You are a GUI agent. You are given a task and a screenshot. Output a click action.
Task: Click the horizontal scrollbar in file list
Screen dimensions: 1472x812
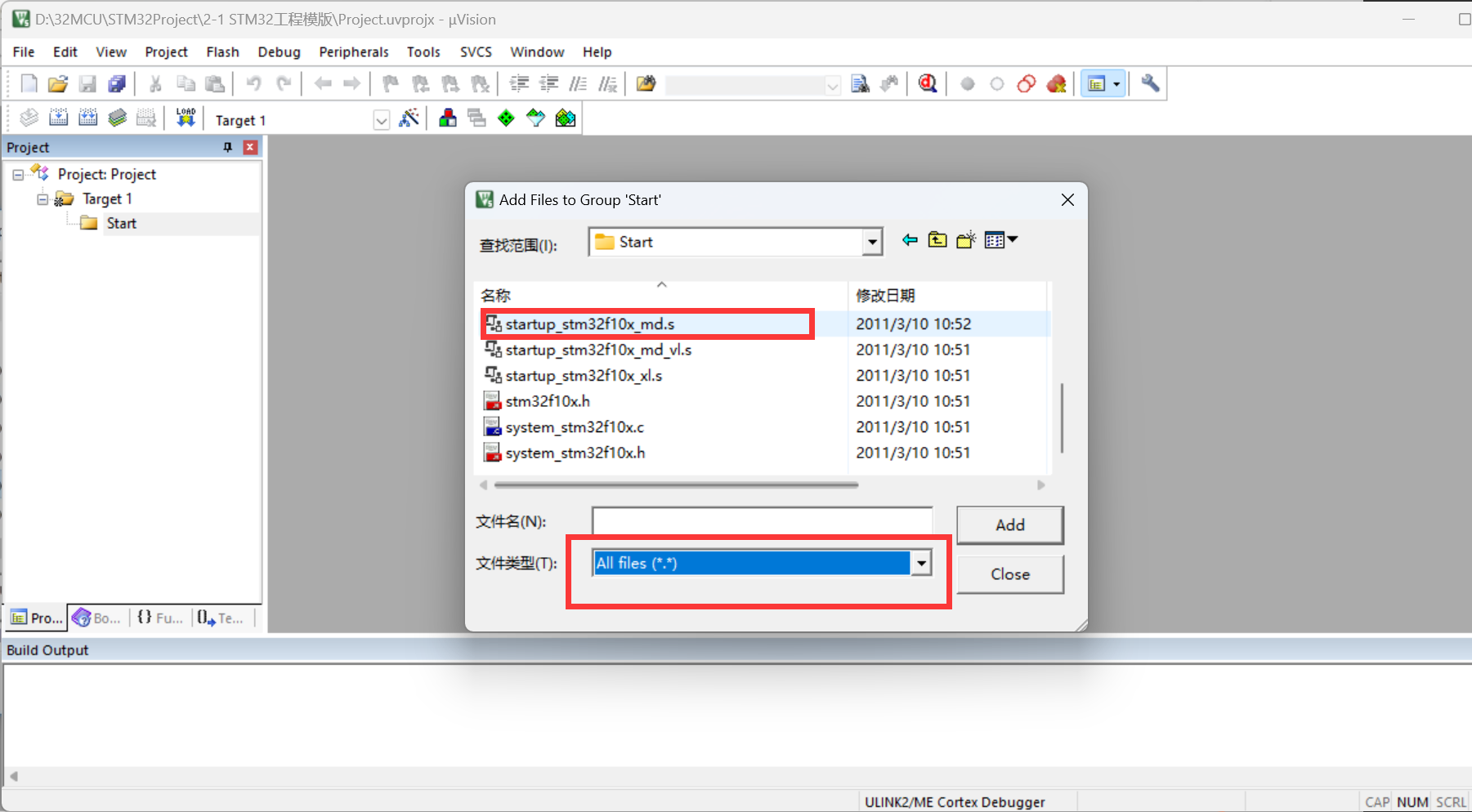[677, 484]
